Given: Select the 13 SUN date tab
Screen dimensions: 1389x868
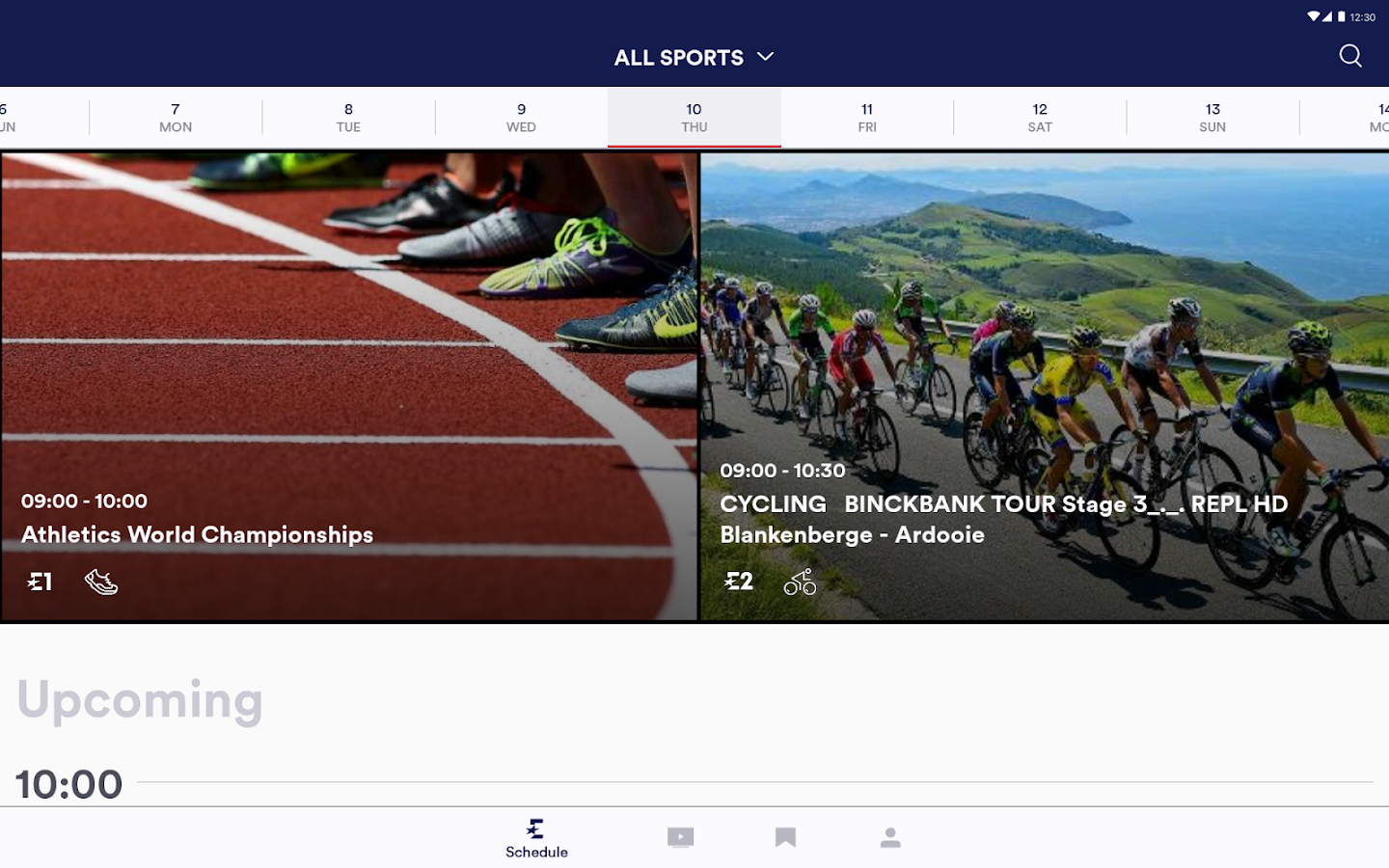Looking at the screenshot, I should [1212, 118].
